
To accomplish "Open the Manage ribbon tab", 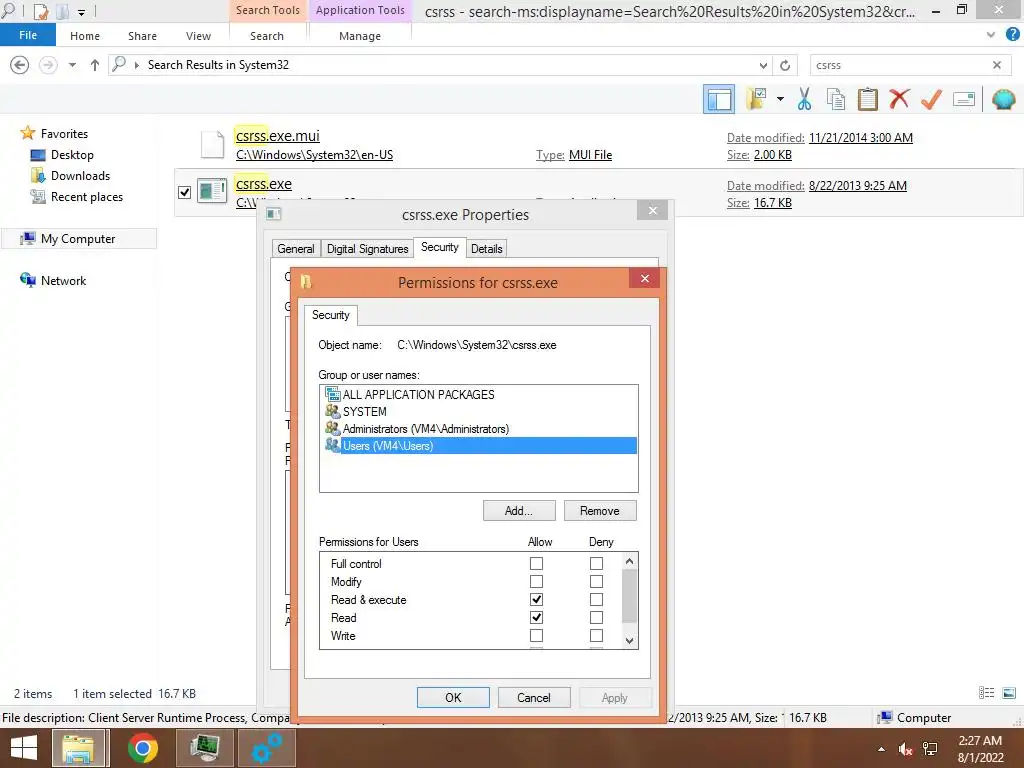I will (x=360, y=36).
